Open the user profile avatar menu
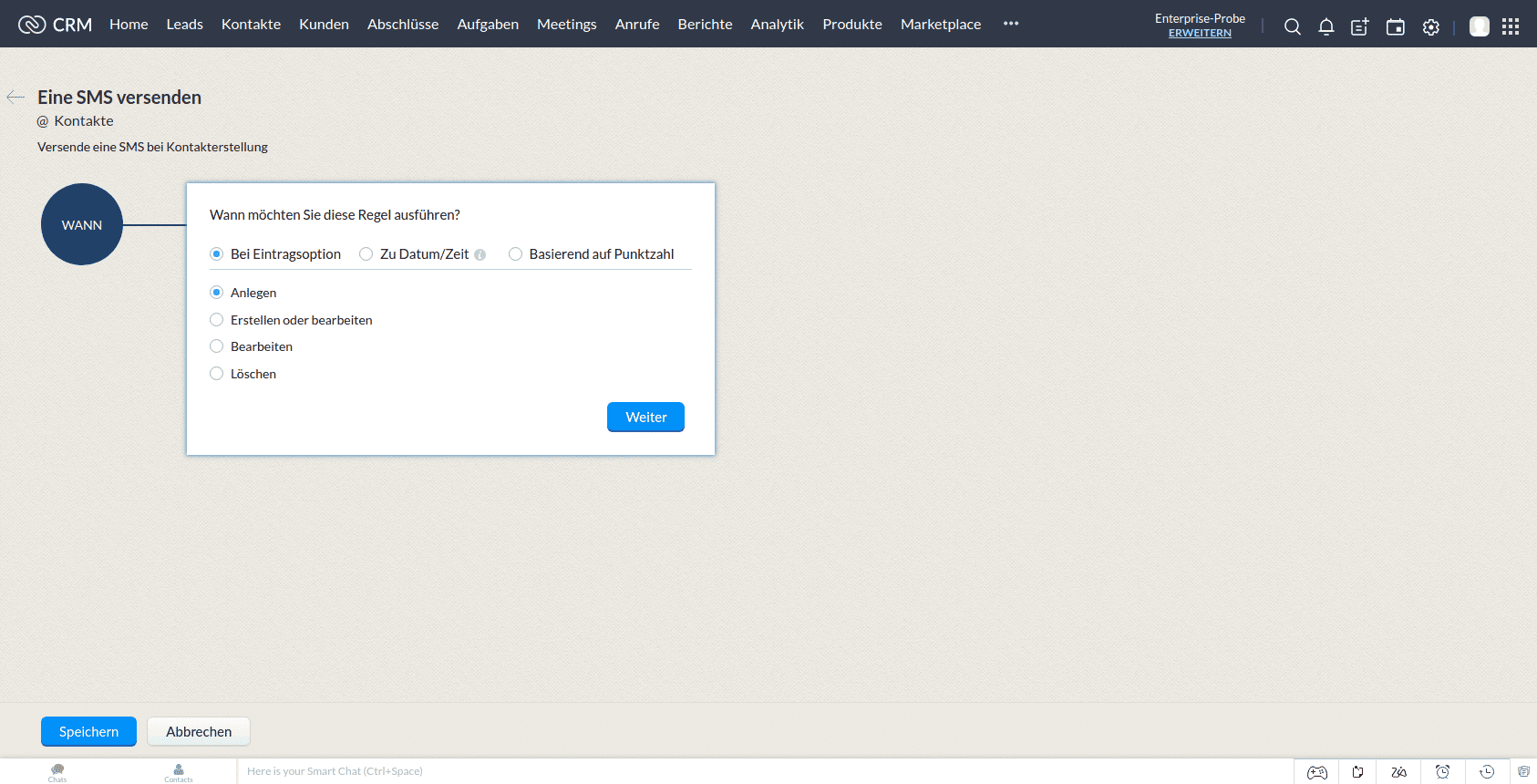1537x784 pixels. click(1479, 26)
